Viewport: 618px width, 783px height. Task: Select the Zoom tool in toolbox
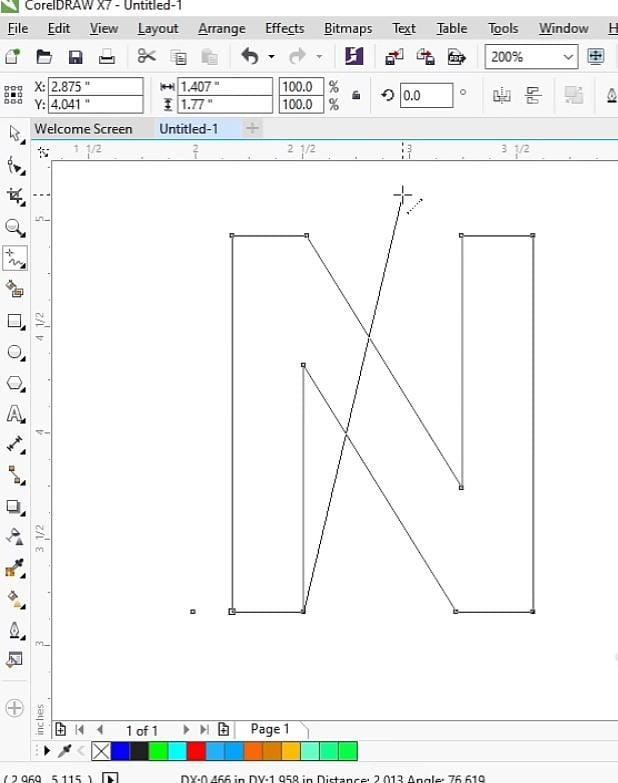[15, 228]
